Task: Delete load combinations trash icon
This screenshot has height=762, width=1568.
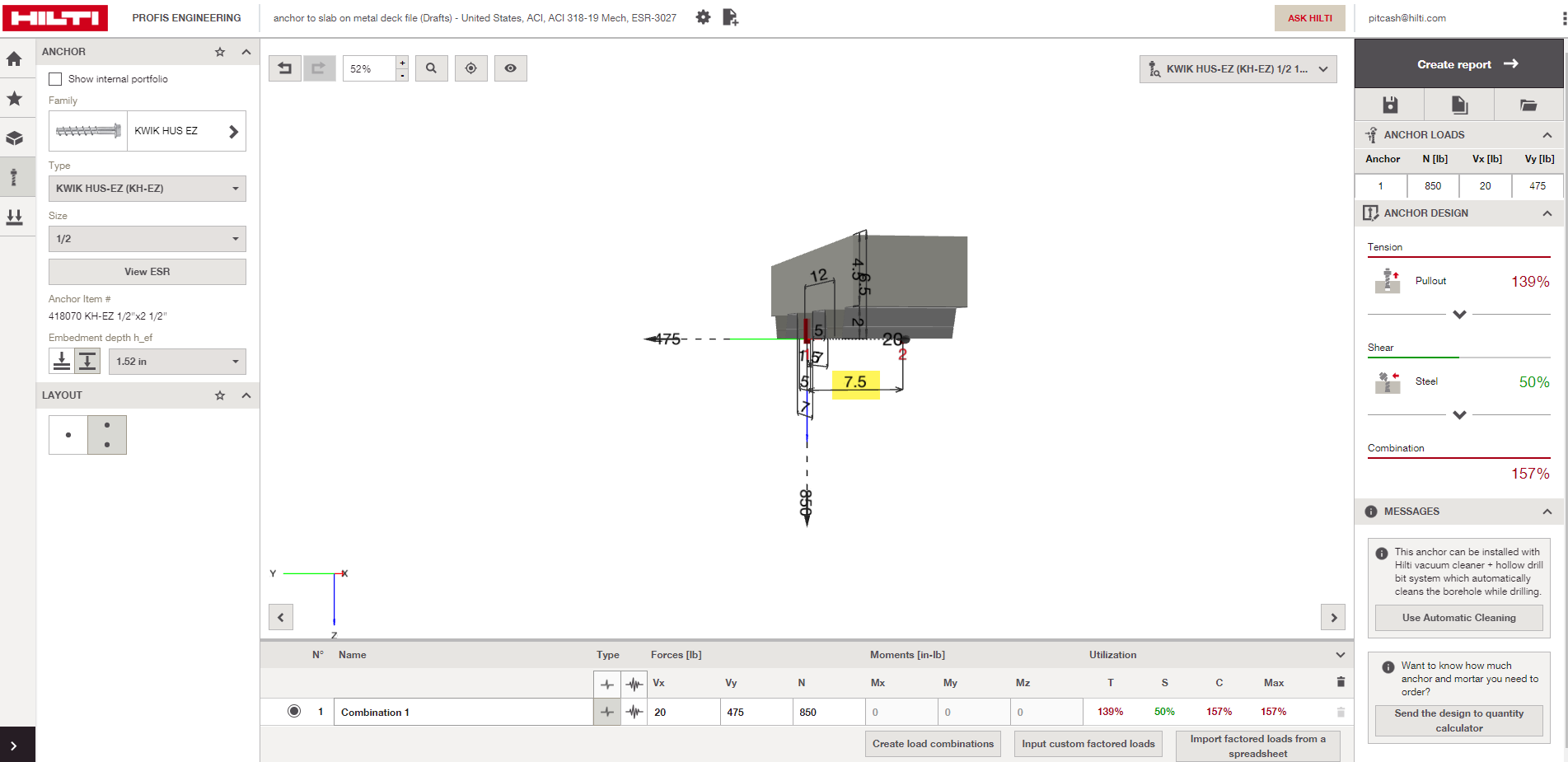Action: coord(1341,682)
